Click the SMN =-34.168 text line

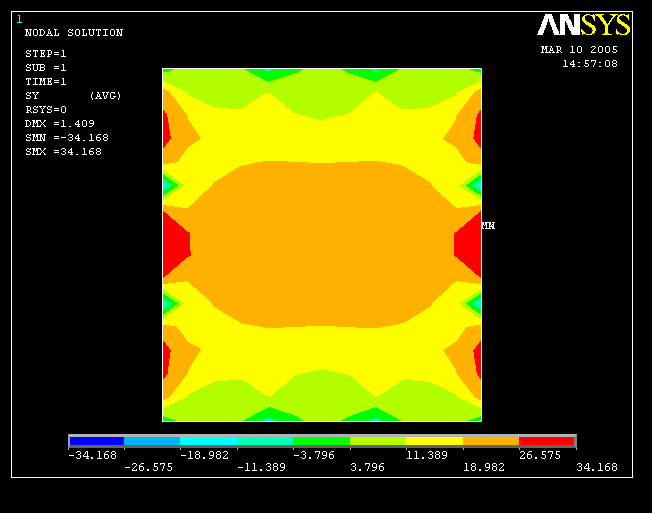(67, 138)
